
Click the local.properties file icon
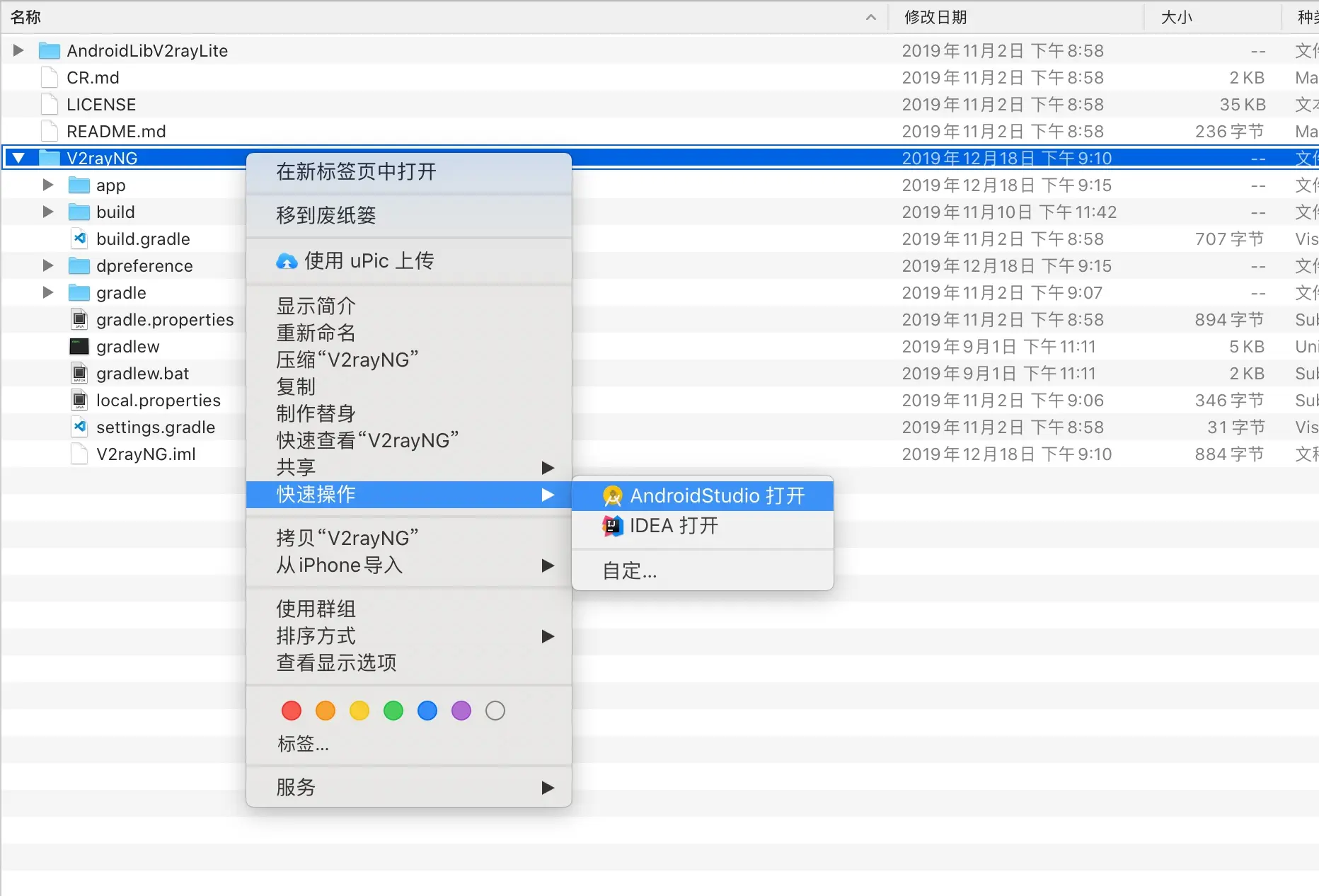79,401
